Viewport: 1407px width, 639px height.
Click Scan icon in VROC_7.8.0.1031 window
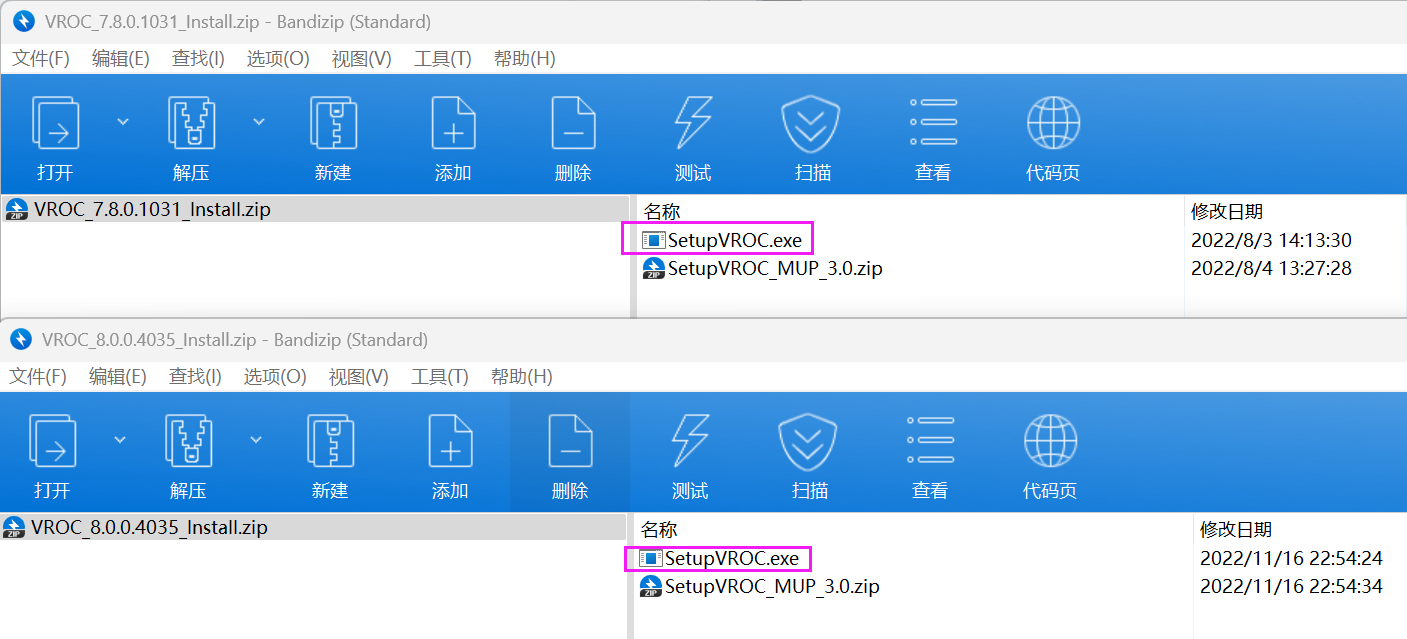coord(810,124)
